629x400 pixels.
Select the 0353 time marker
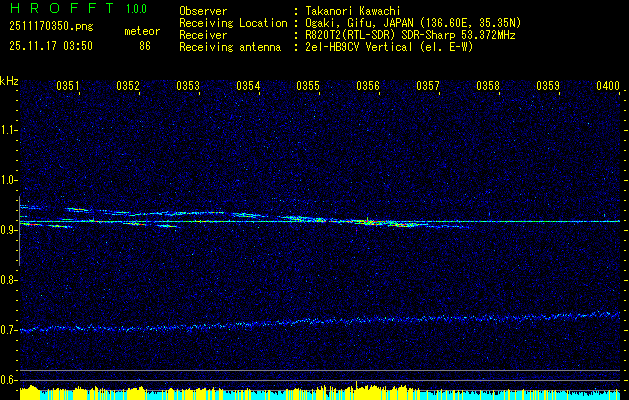point(188,86)
